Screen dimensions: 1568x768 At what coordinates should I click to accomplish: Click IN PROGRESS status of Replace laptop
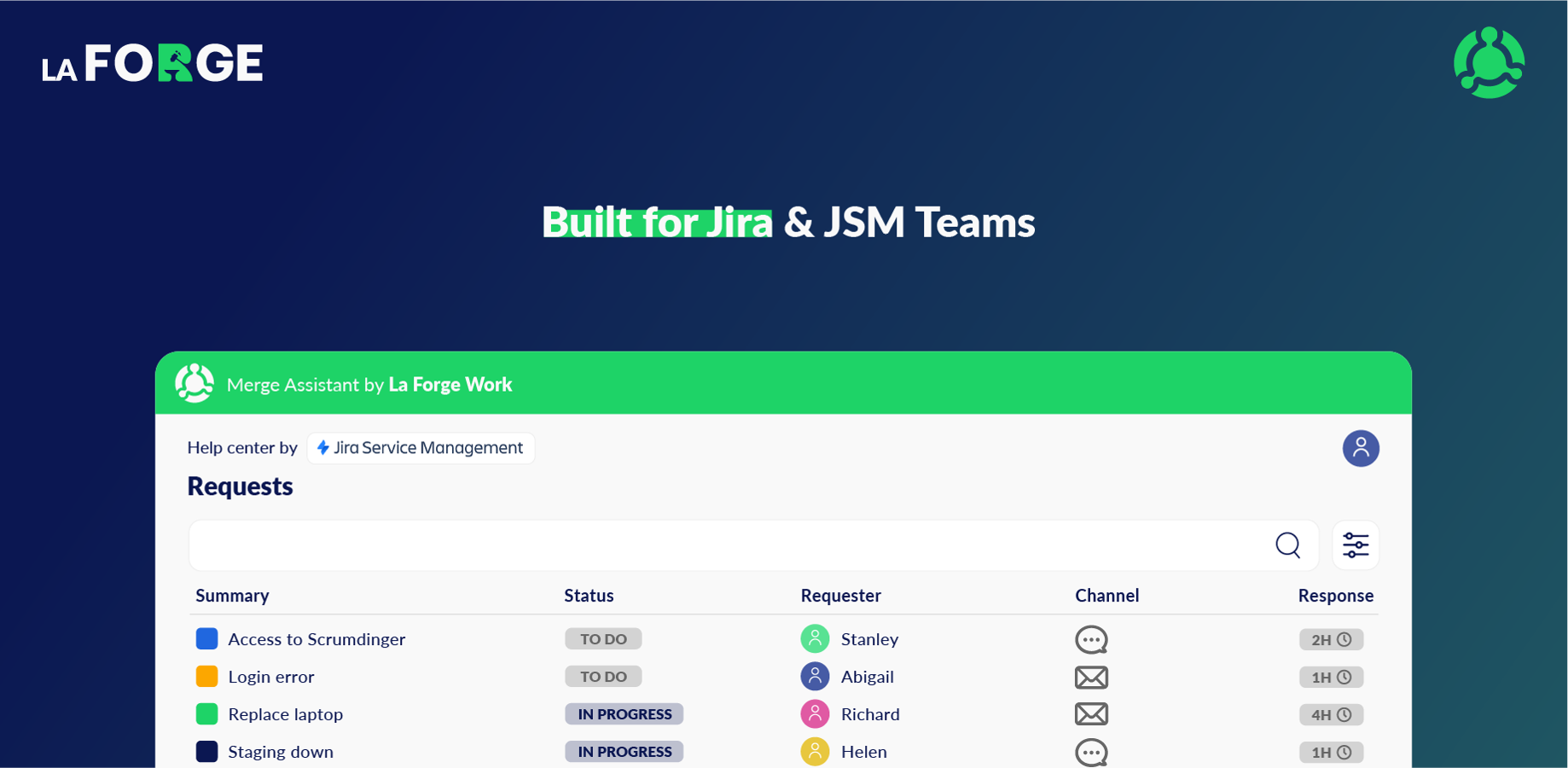click(x=624, y=714)
